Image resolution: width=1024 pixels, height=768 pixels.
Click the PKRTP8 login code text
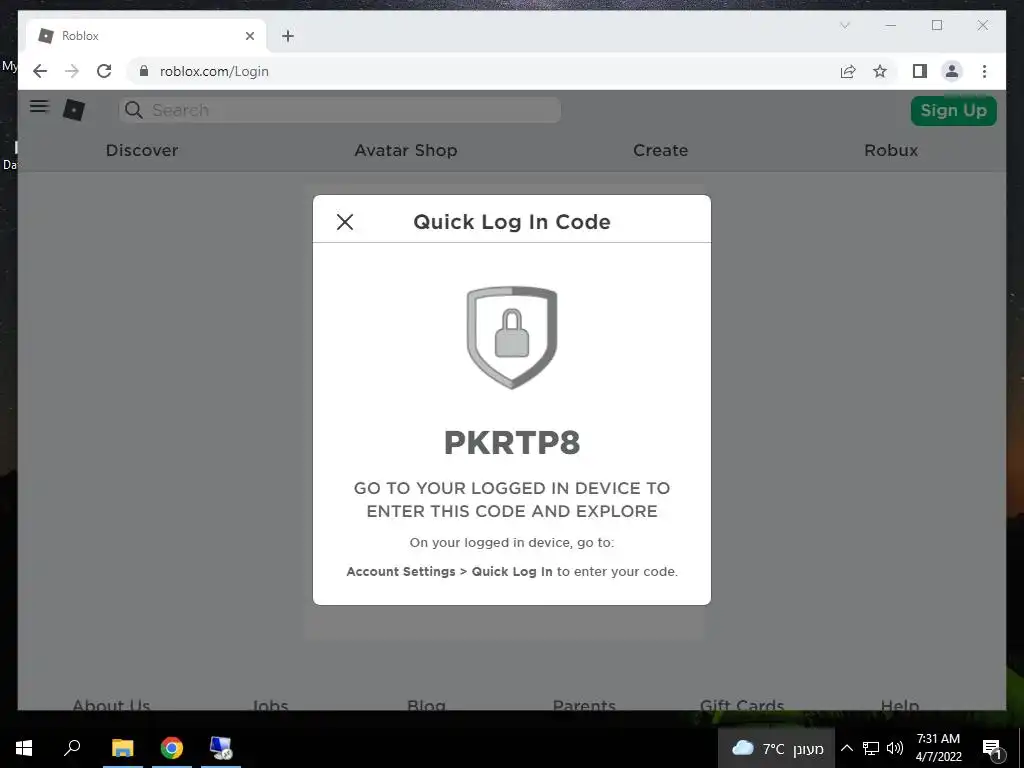click(512, 443)
